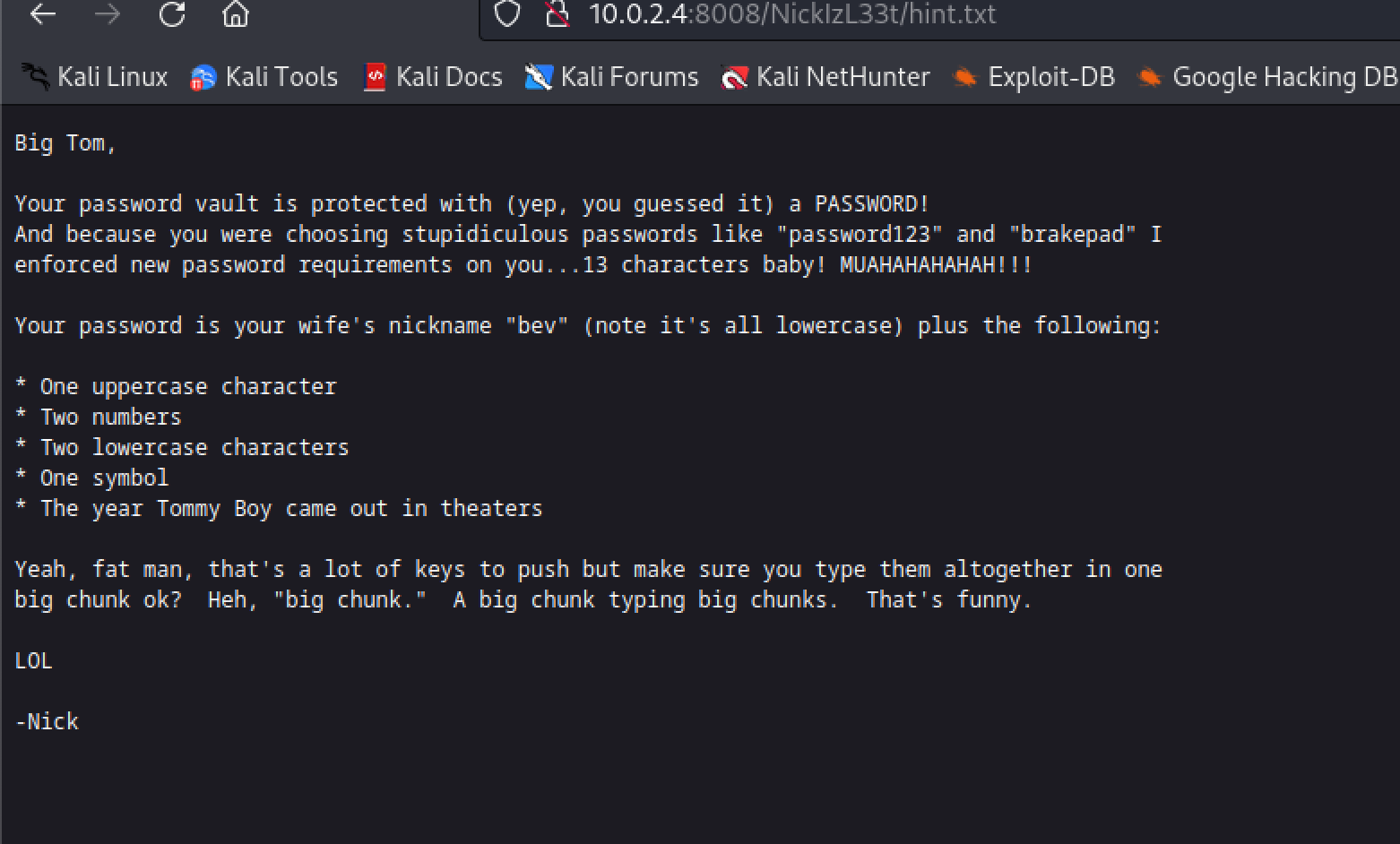Click the Kali Forums bookmark icon
Viewport: 1400px width, 844px height.
pos(538,78)
